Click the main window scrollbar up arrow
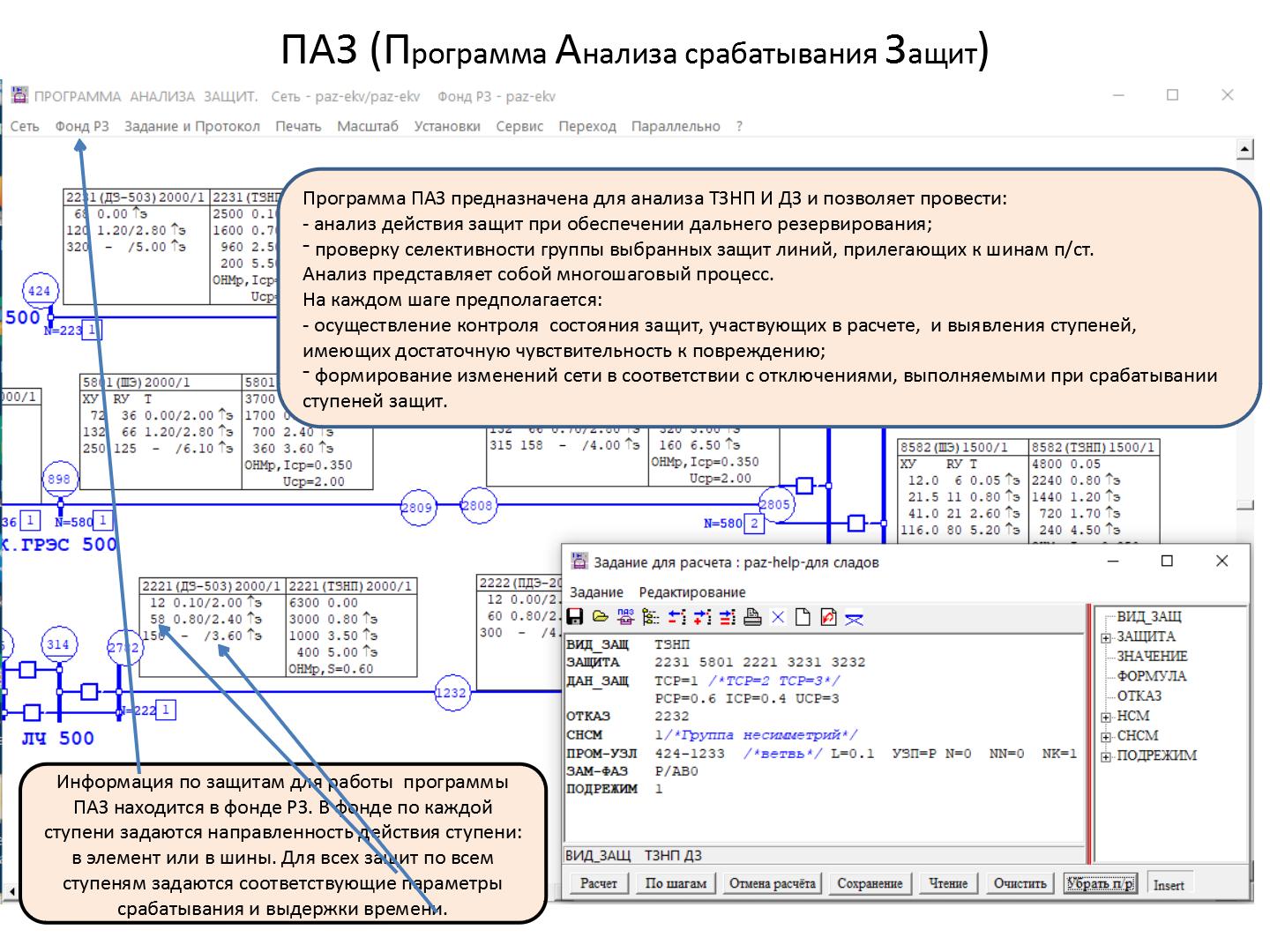 click(x=1245, y=149)
